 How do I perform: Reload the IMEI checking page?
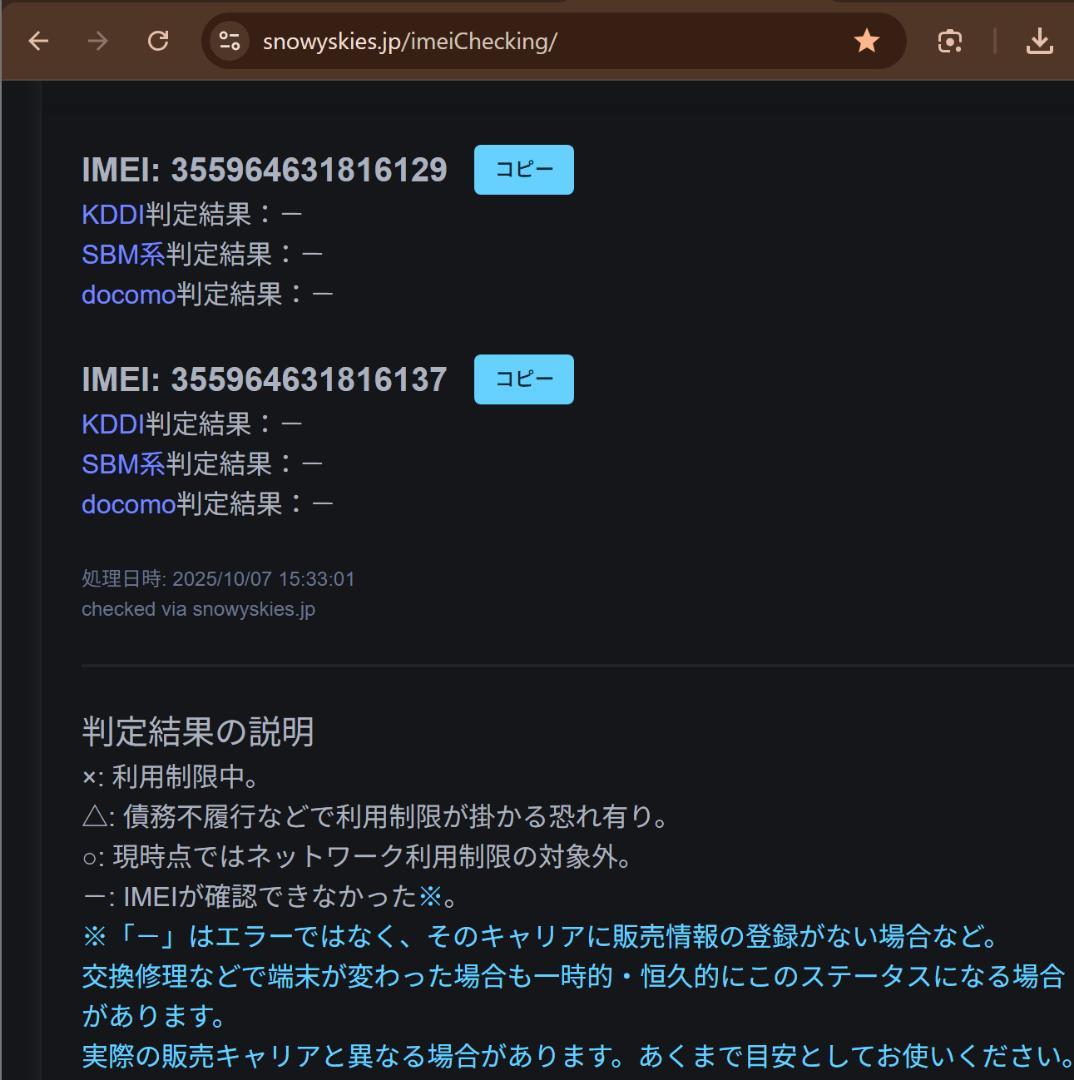[157, 41]
